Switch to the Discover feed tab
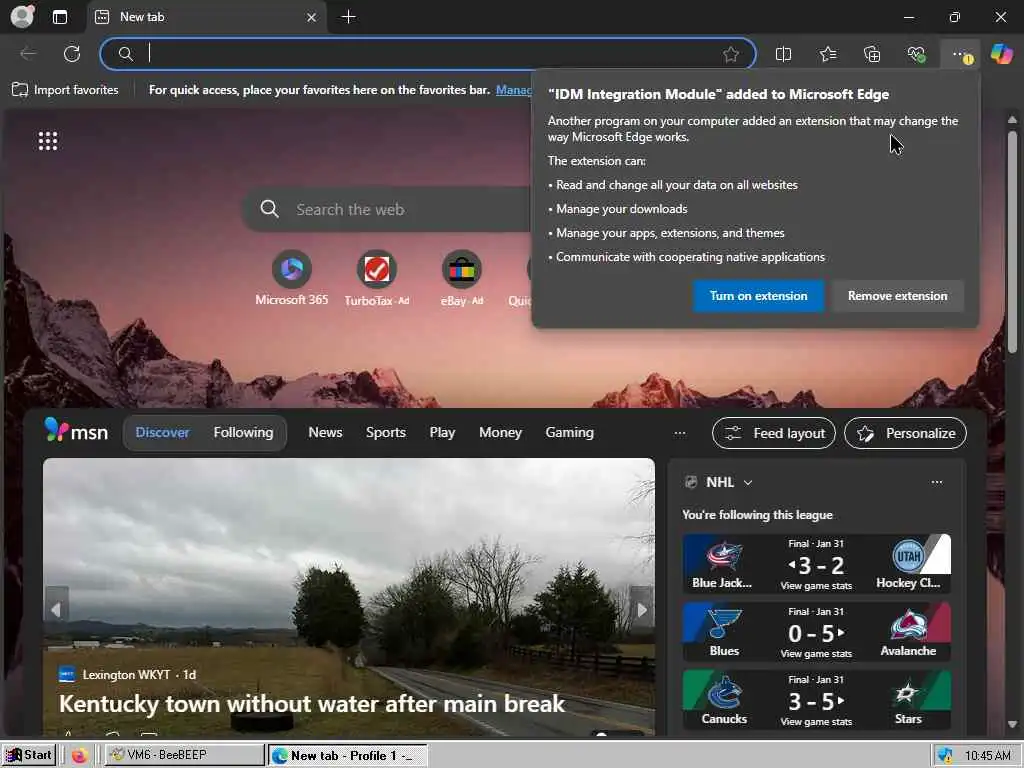Viewport: 1024px width, 768px height. coord(162,432)
